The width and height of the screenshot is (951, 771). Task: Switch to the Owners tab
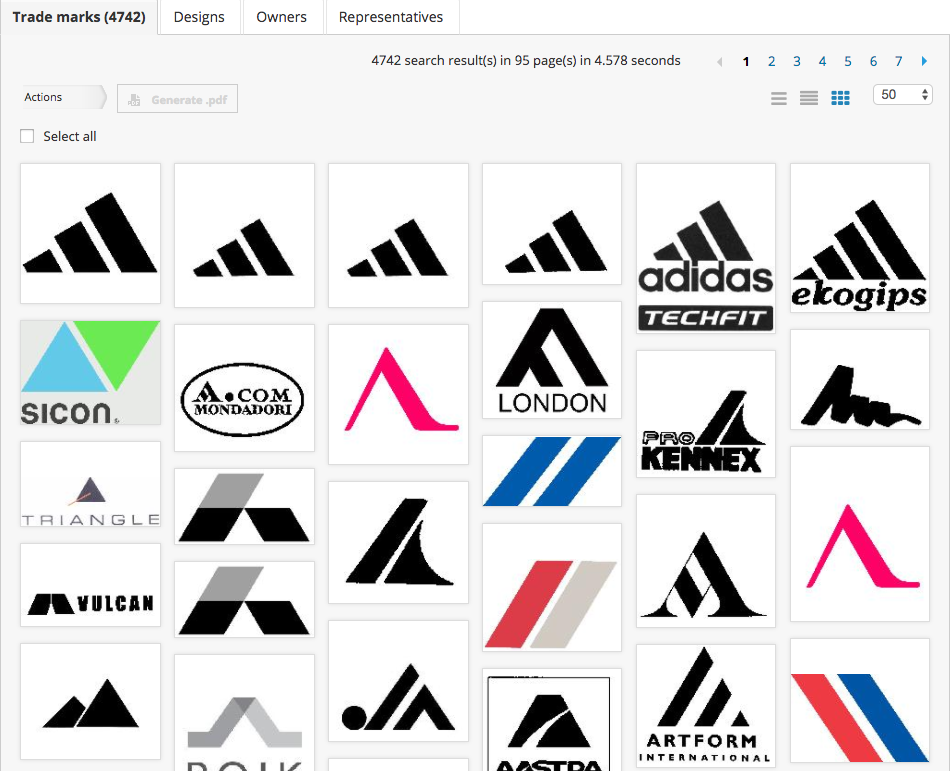281,17
